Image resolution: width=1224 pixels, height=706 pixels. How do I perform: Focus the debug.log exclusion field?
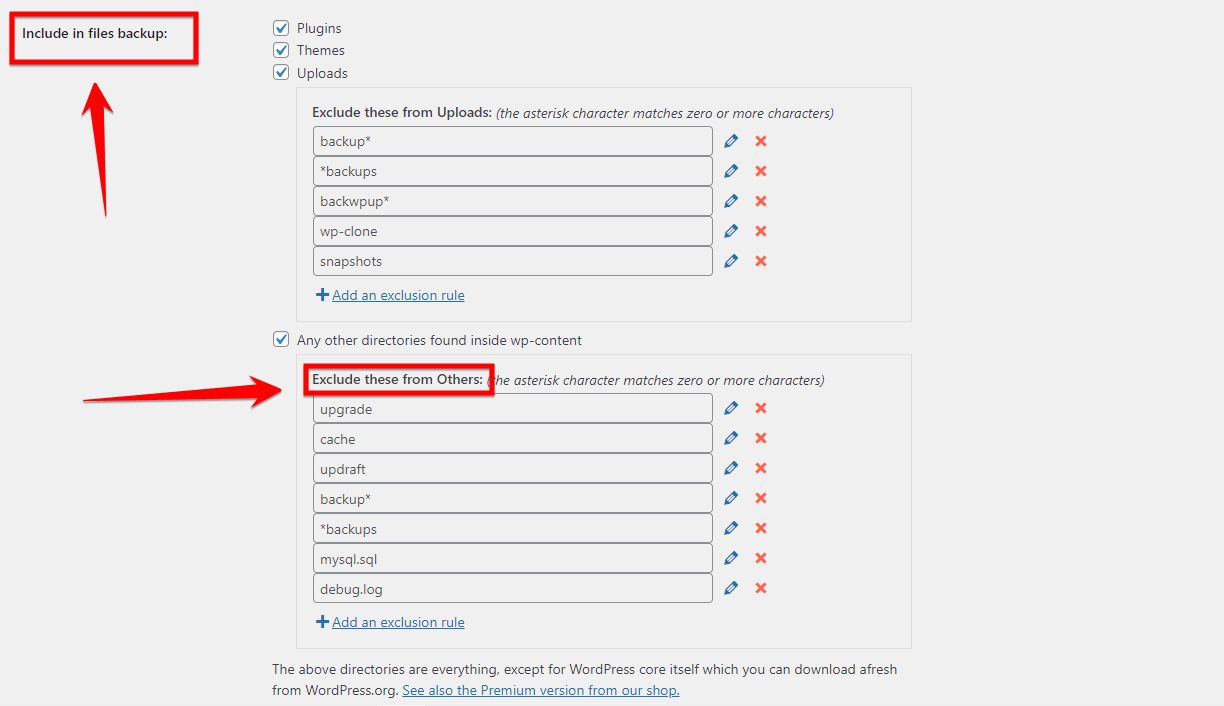point(512,588)
